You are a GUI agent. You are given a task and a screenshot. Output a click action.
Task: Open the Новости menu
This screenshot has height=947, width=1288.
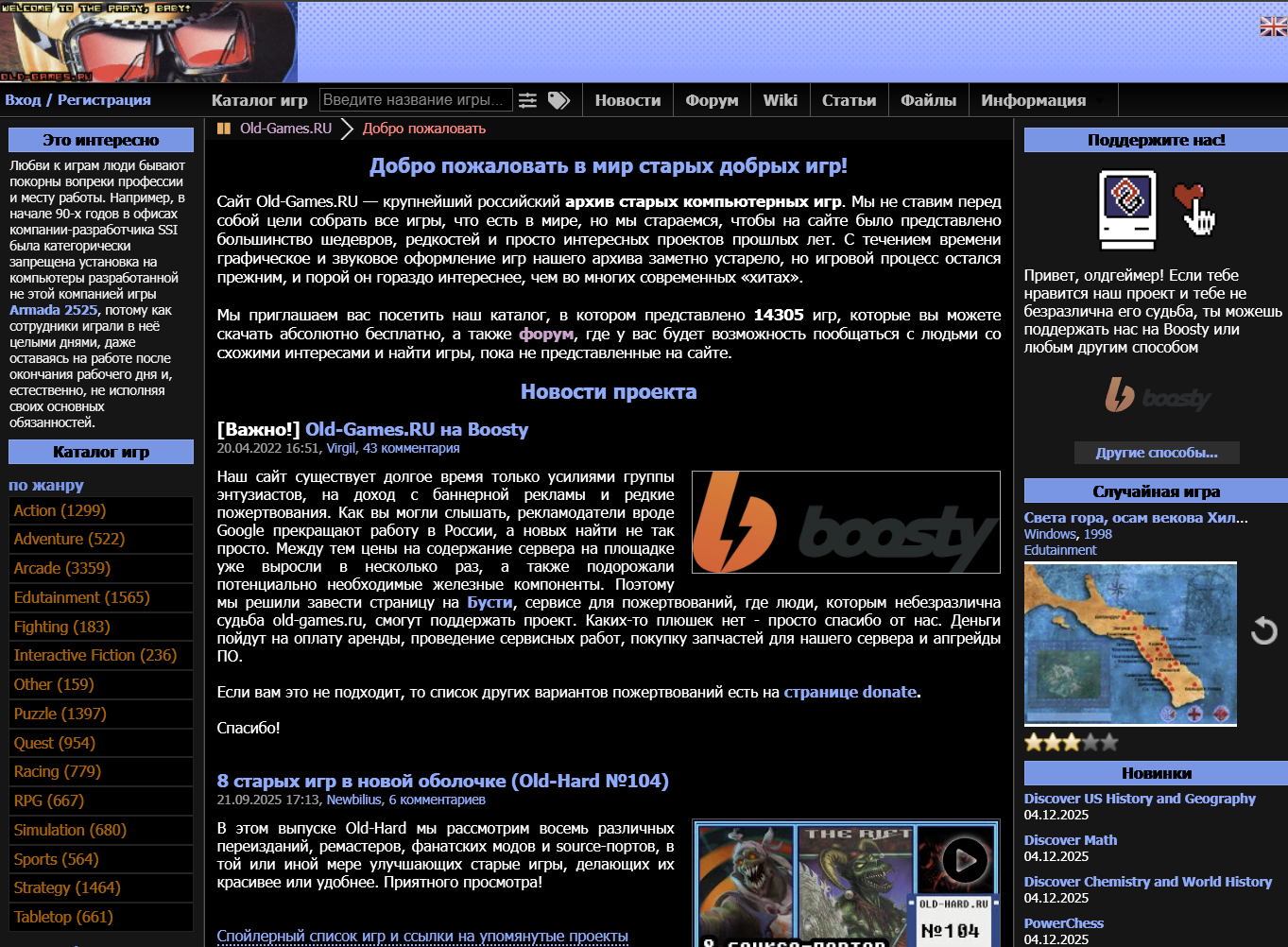click(627, 100)
